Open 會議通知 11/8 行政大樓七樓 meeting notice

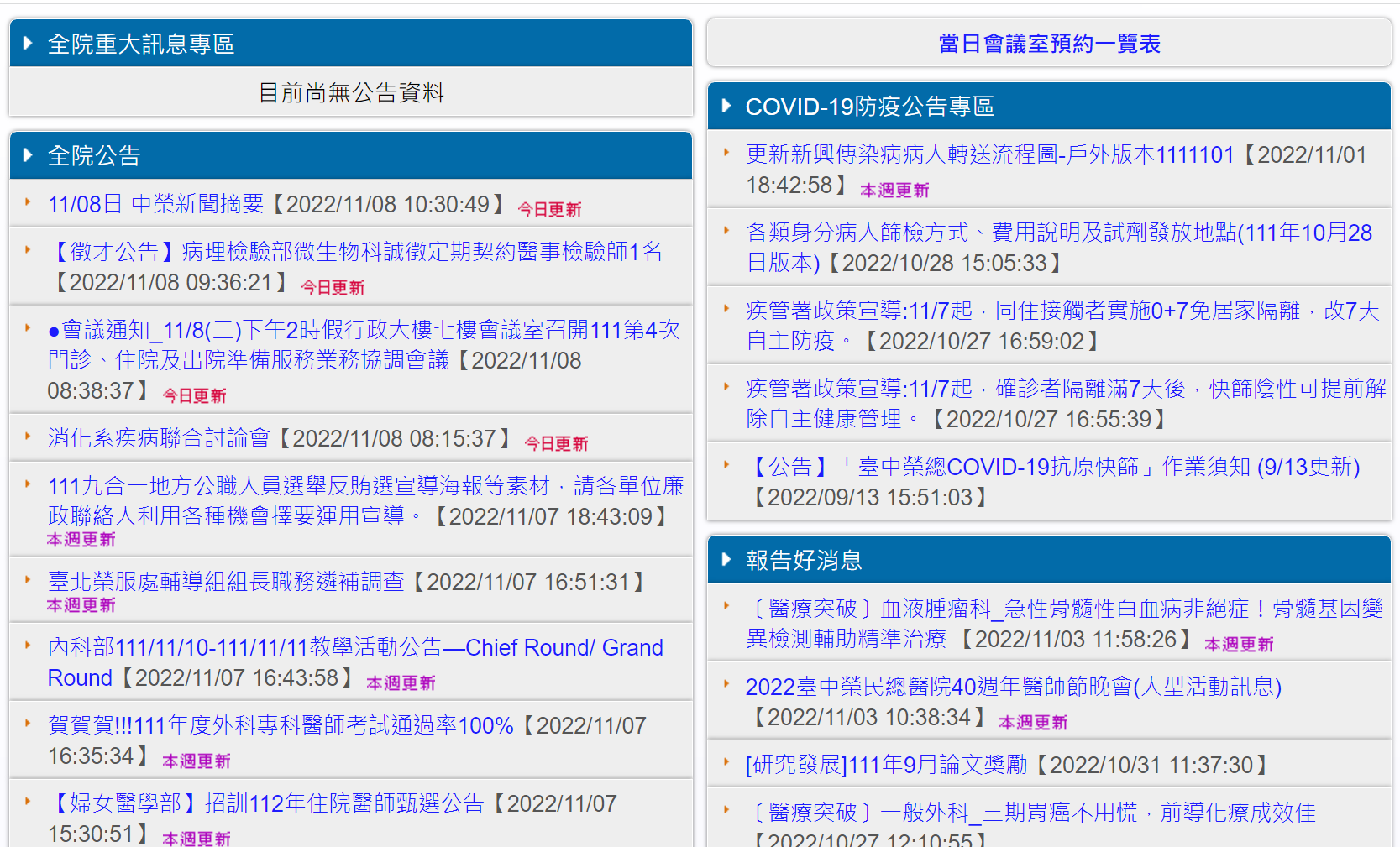[363, 330]
